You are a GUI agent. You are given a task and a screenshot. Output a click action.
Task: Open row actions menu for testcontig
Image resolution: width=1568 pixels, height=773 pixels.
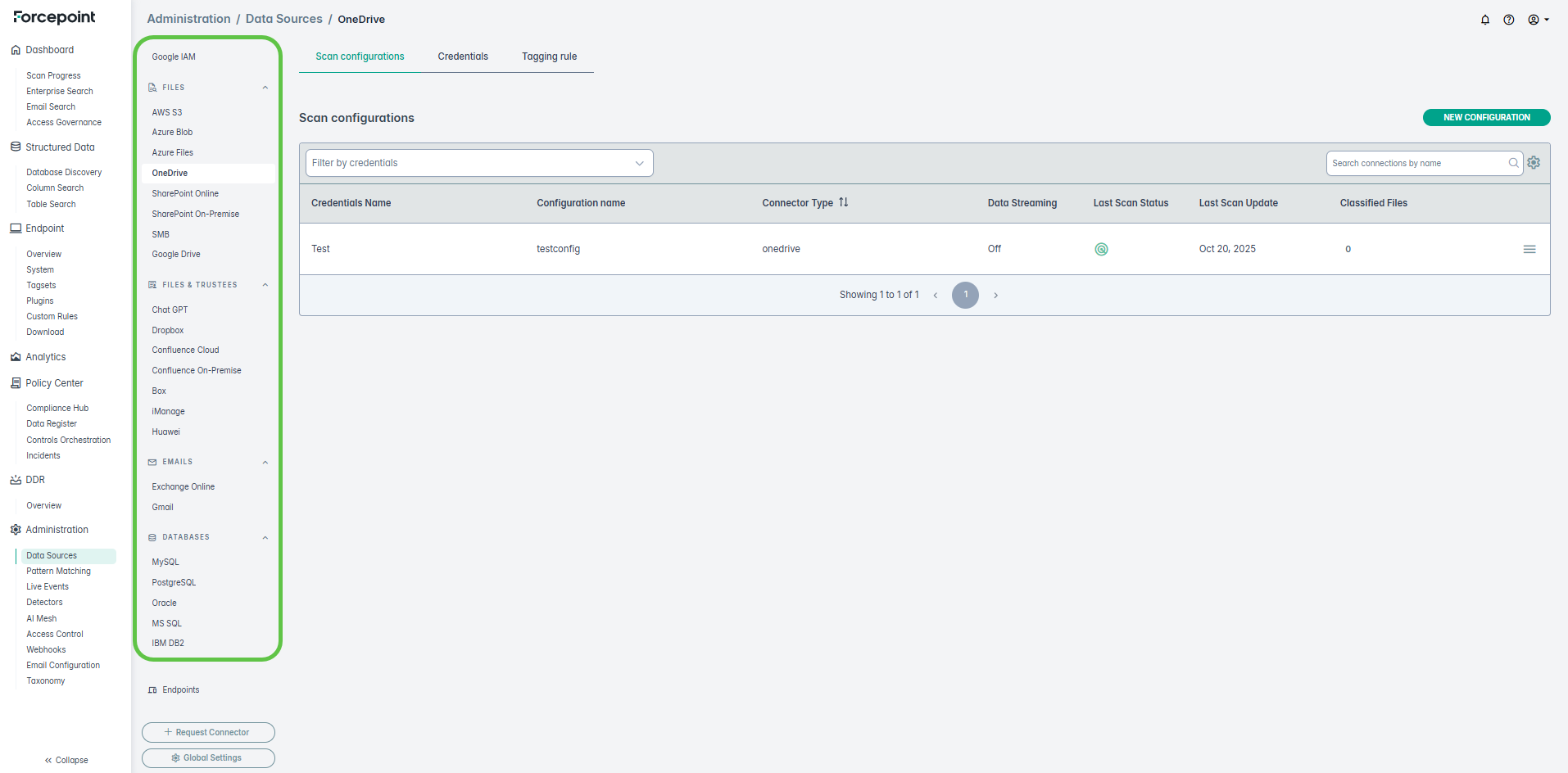point(1529,249)
